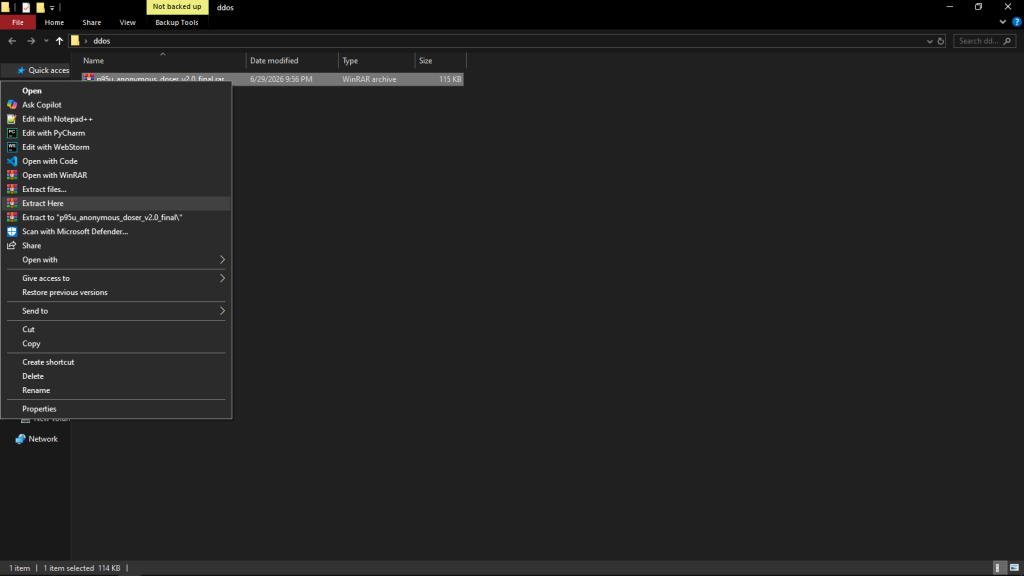Image resolution: width=1024 pixels, height=576 pixels.
Task: Expand the Give access to submenu arrow
Action: click(222, 278)
